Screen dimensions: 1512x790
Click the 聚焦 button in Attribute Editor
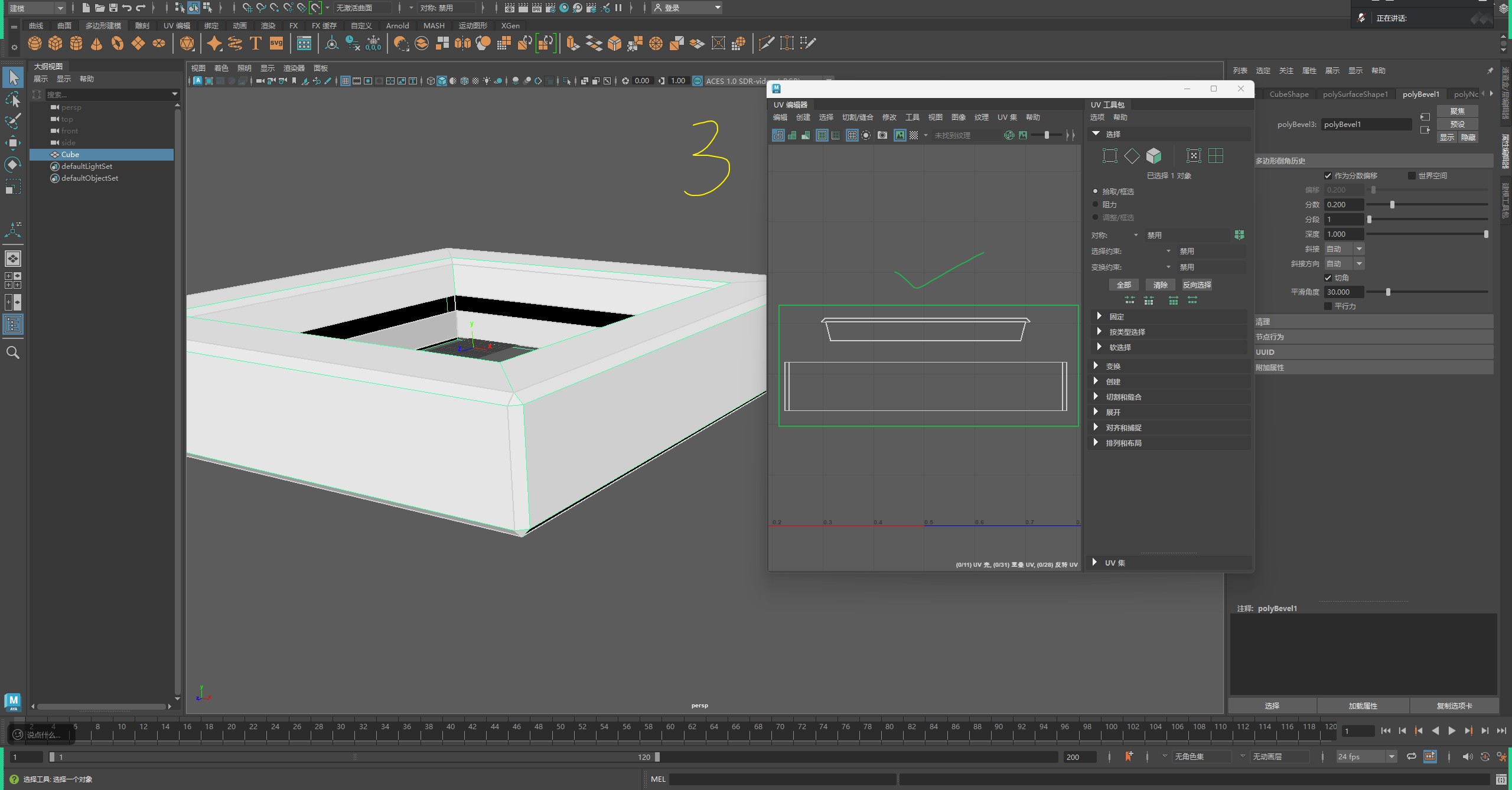[x=1457, y=112]
